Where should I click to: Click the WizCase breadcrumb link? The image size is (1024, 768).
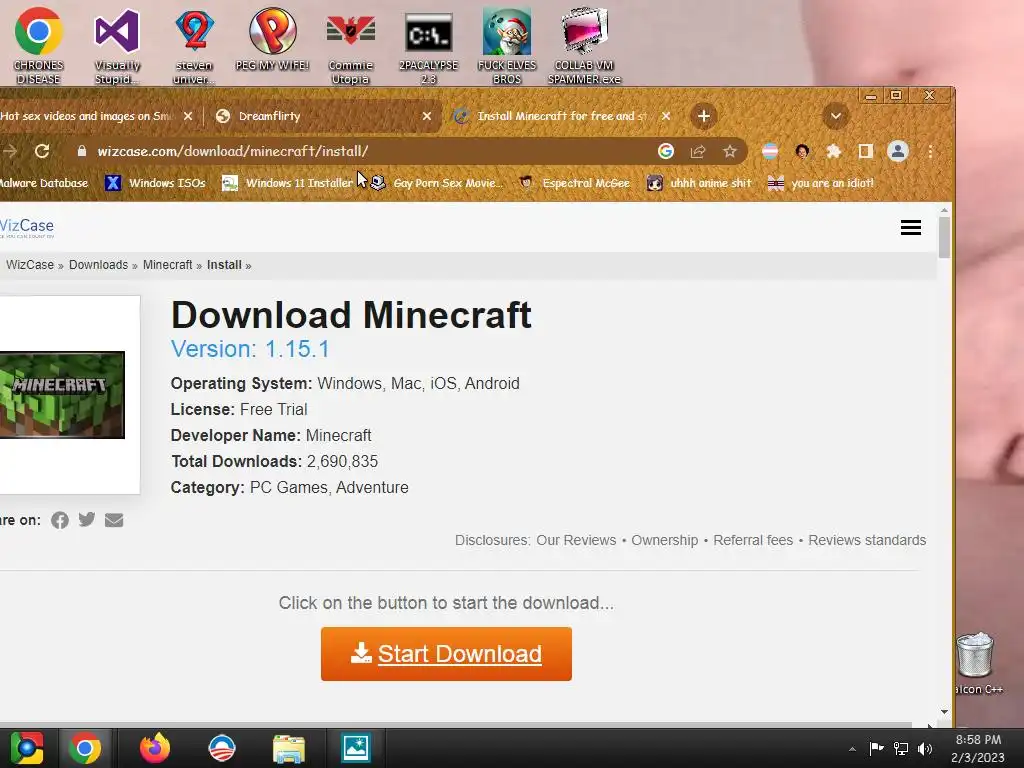point(30,265)
